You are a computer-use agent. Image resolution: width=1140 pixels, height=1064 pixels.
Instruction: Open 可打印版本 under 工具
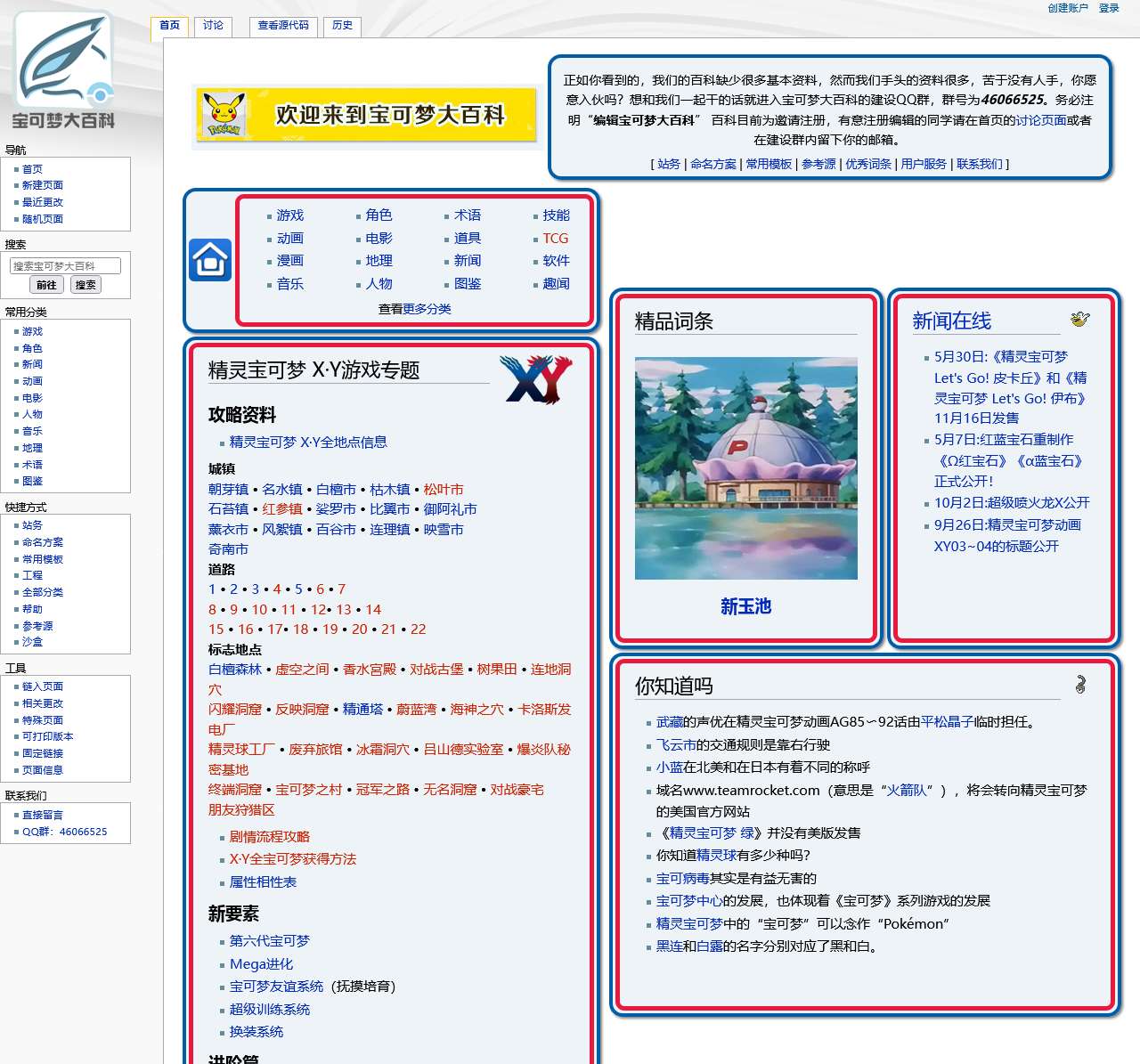coord(48,736)
